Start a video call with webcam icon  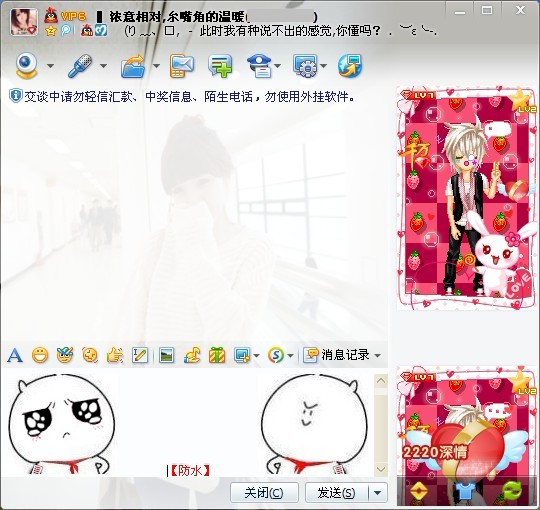[x=27, y=65]
